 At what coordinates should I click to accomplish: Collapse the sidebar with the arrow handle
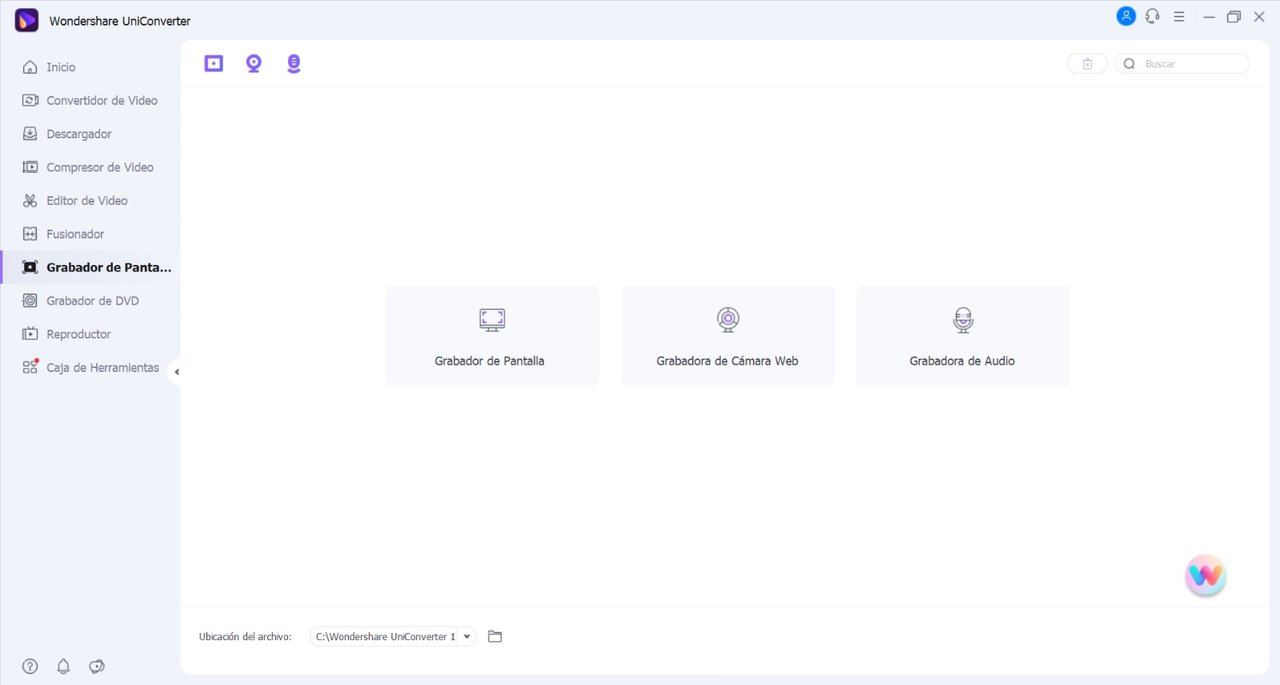pos(176,372)
